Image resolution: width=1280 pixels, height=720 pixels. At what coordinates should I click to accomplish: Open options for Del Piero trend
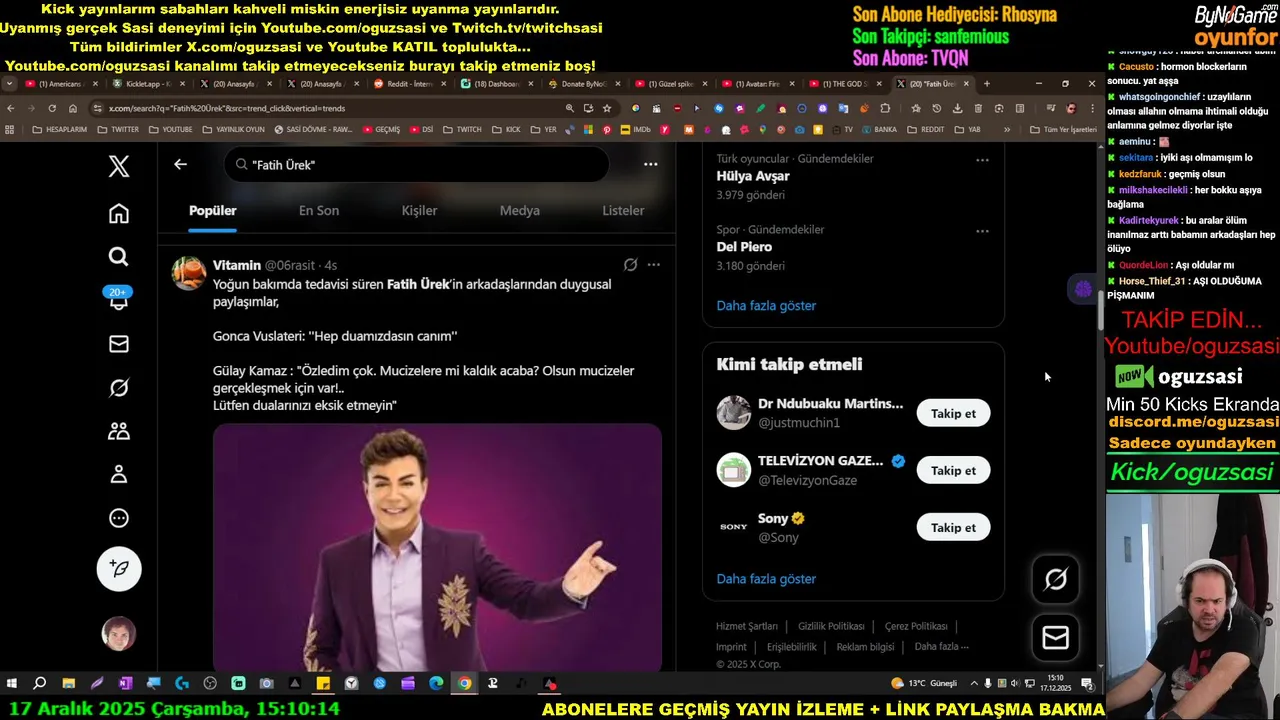click(982, 231)
